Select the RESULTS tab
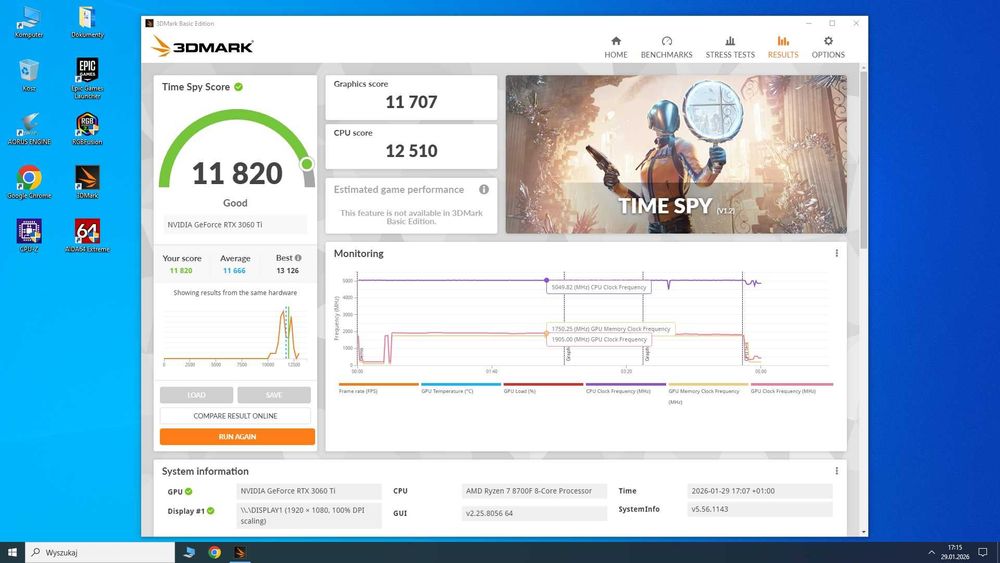 (x=783, y=47)
